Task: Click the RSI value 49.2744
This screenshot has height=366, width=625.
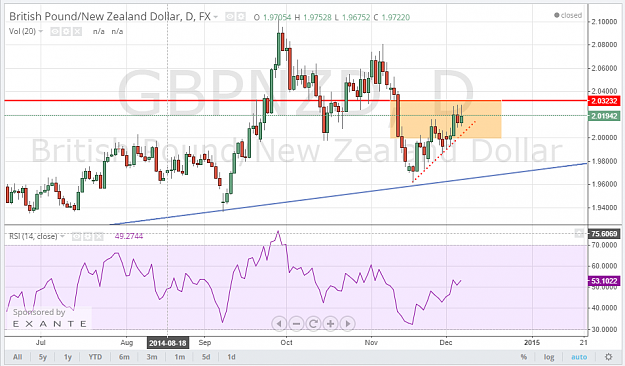Action: (129, 236)
